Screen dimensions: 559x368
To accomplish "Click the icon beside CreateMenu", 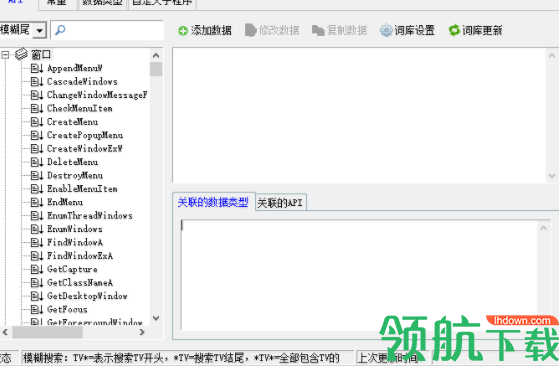I will click(37, 122).
